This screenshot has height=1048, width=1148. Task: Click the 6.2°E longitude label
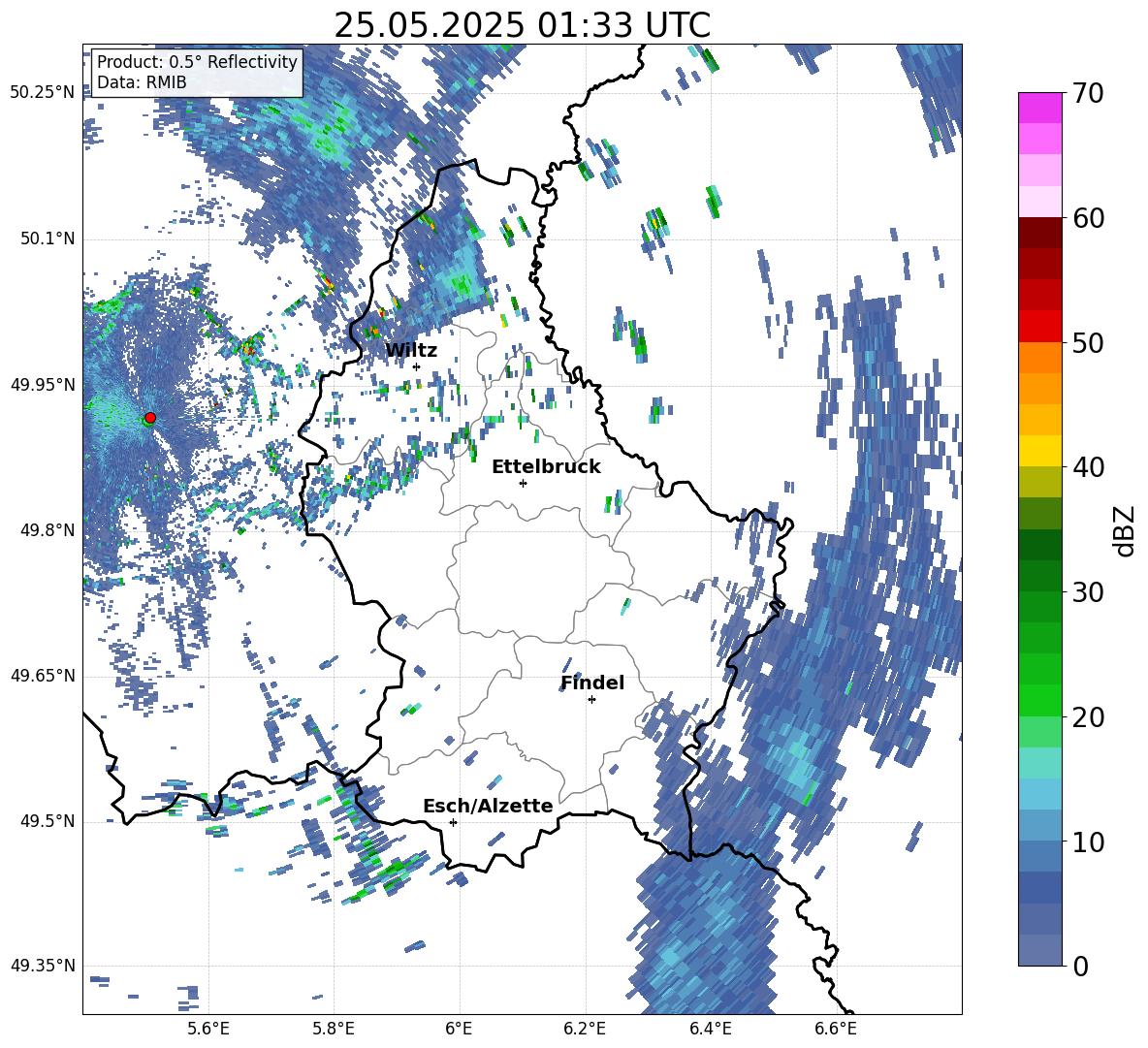tap(585, 1029)
